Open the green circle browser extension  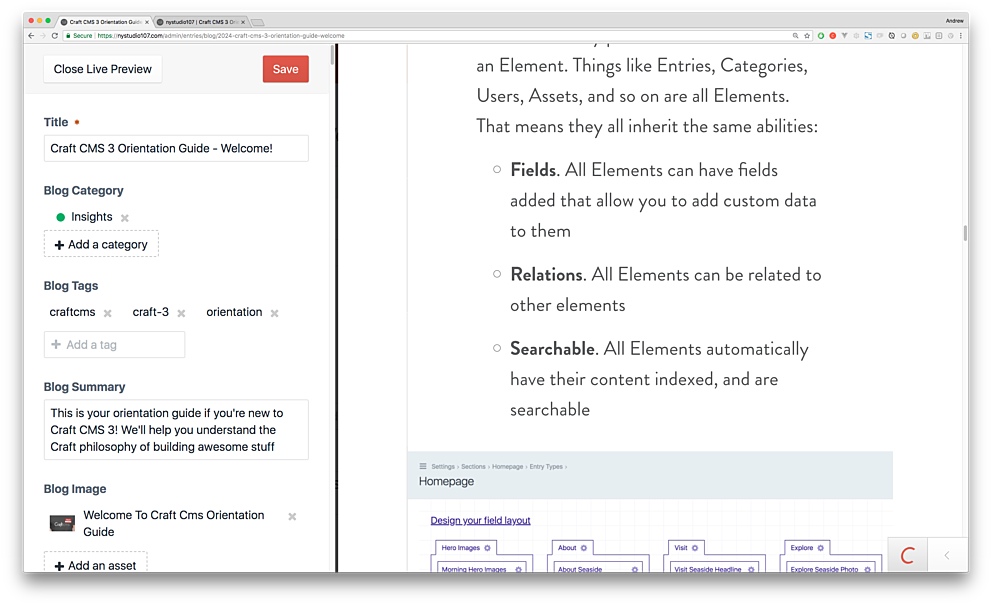click(x=821, y=35)
